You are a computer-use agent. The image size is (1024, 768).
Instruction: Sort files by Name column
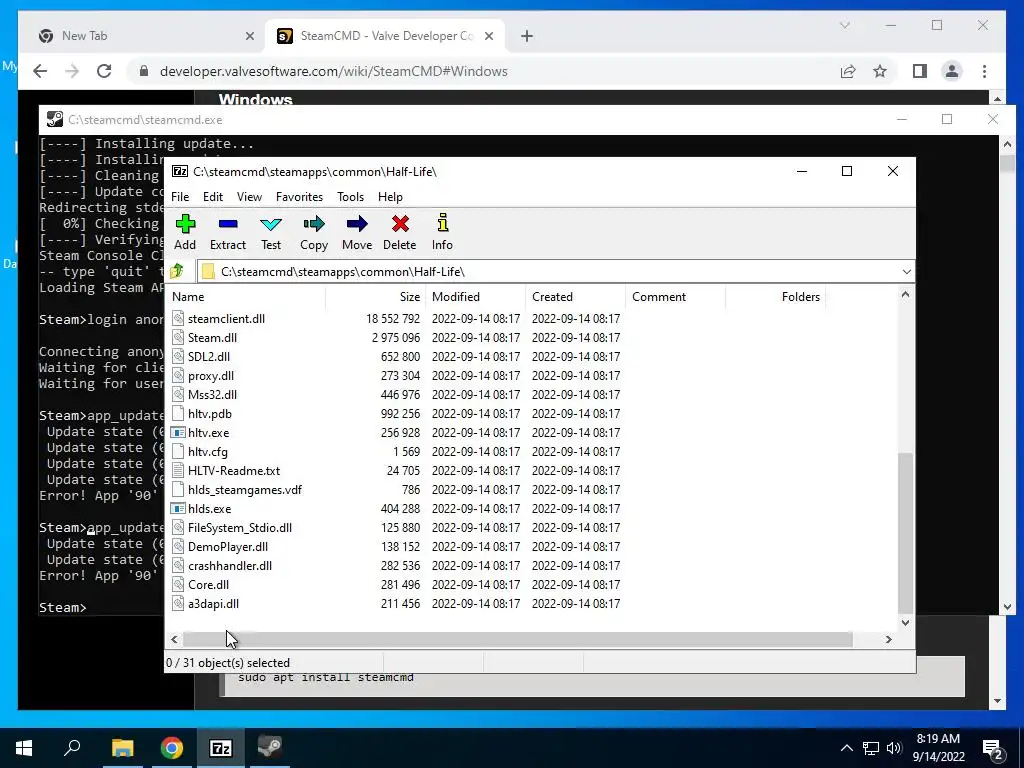pyautogui.click(x=246, y=296)
